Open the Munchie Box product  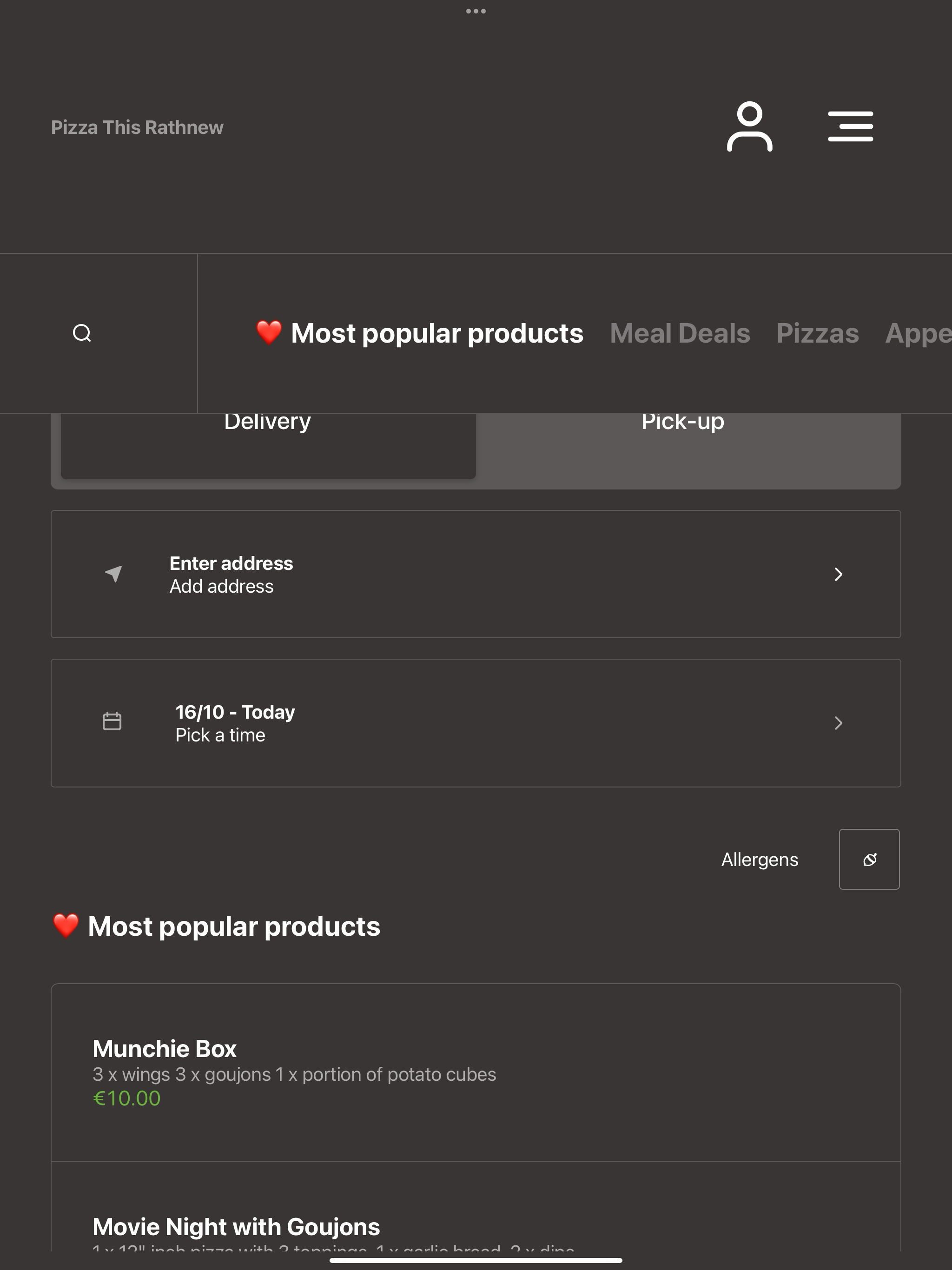pos(476,1072)
